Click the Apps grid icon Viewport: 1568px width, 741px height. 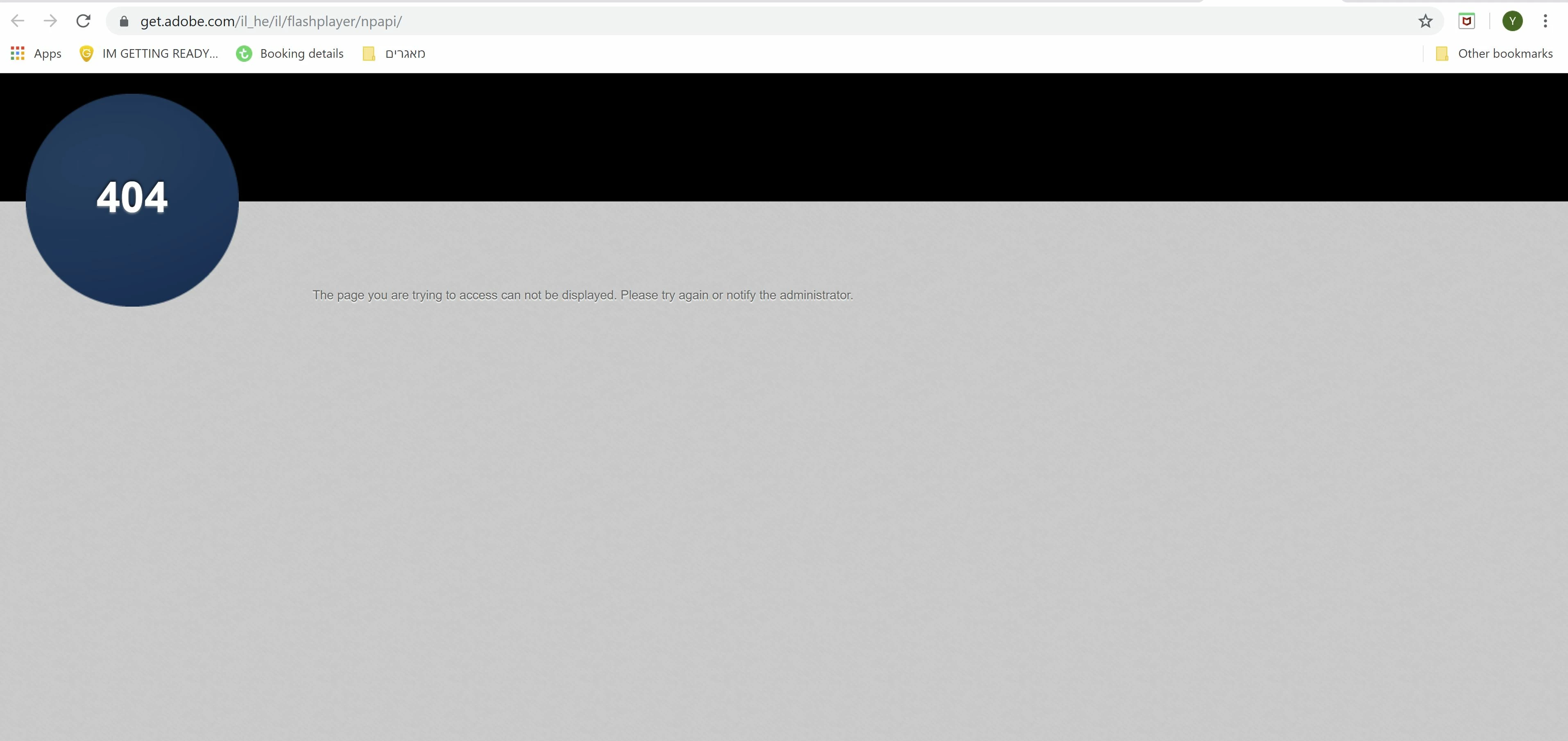point(18,54)
